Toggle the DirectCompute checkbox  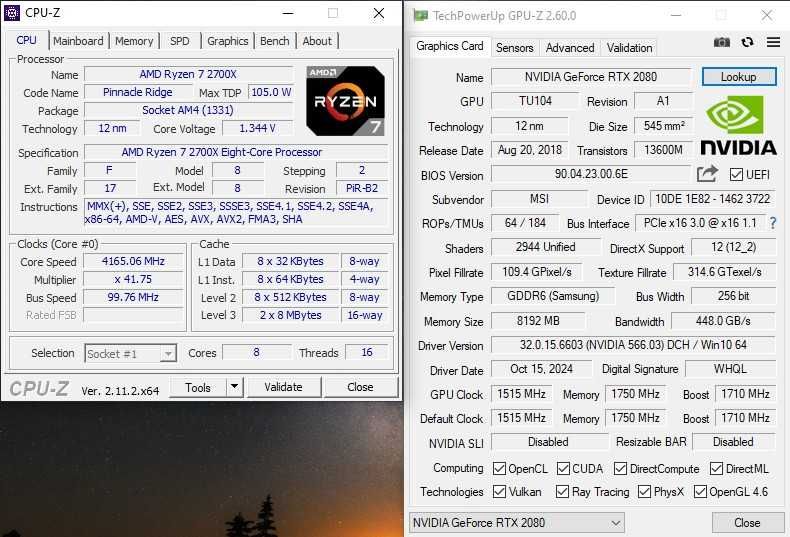pyautogui.click(x=620, y=468)
